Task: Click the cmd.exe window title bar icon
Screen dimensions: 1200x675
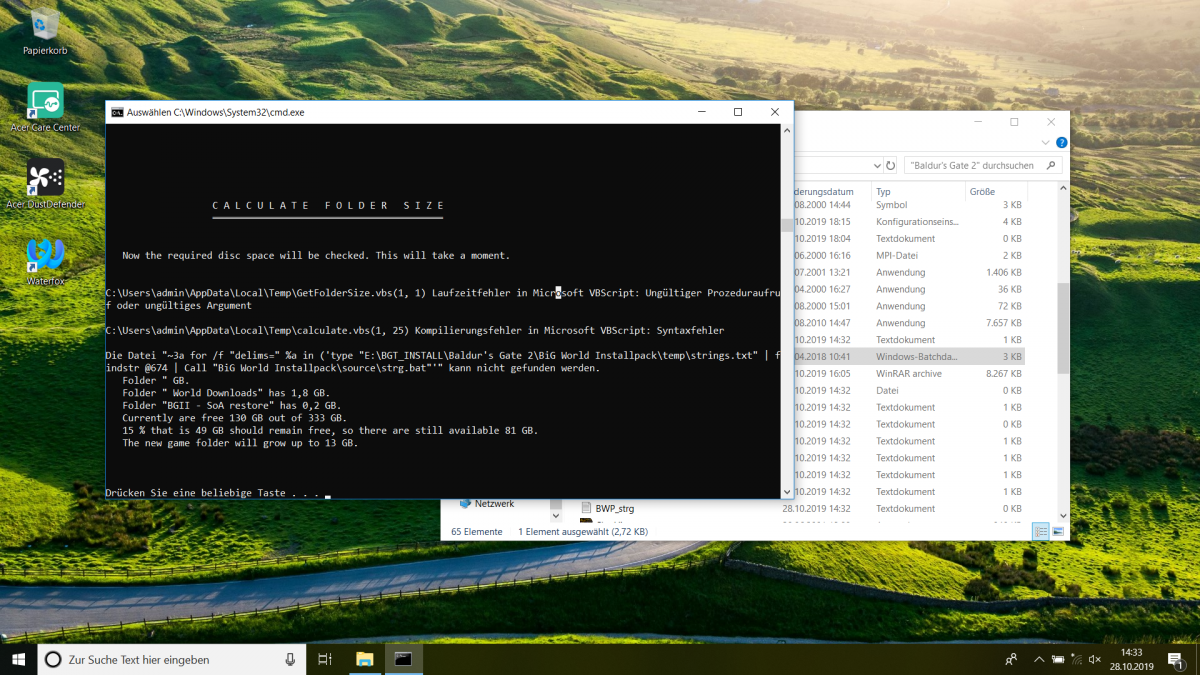Action: pyautogui.click(x=117, y=112)
